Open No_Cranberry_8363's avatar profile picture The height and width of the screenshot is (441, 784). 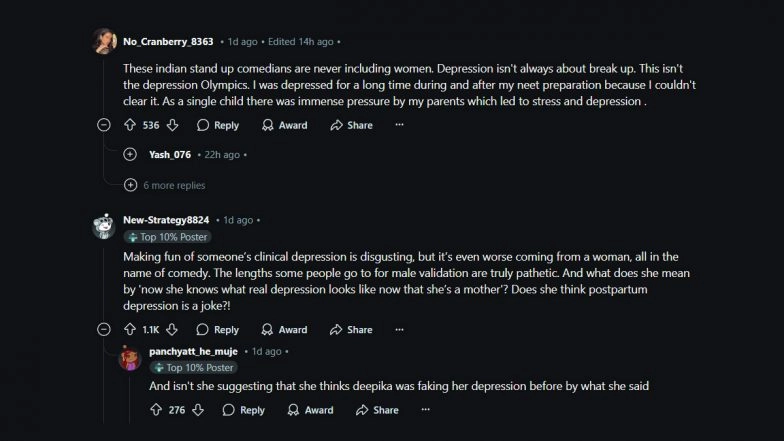(104, 41)
